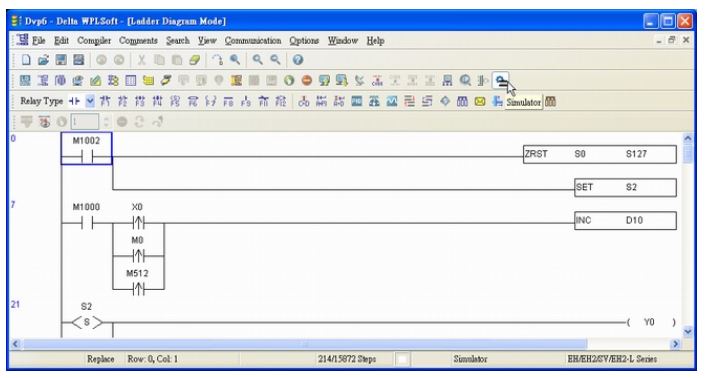This screenshot has height=378, width=715.
Task: Insert the F8 relay element icon
Action: coord(228,101)
